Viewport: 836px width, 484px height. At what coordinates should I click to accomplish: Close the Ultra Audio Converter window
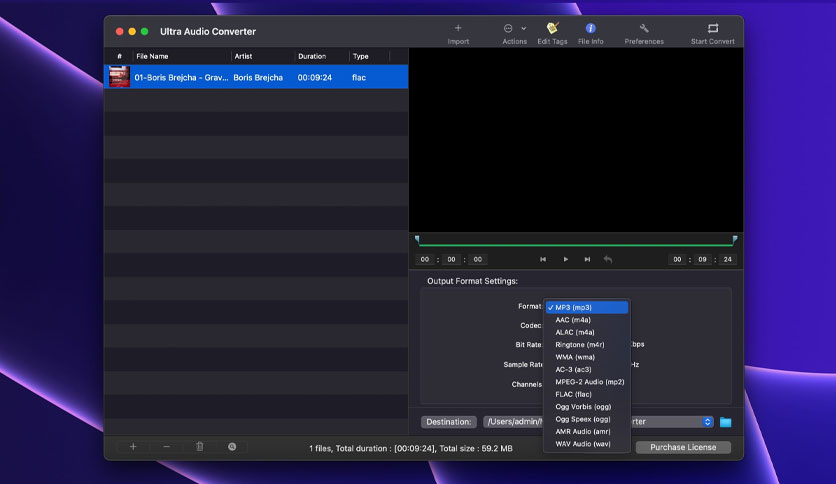(x=119, y=31)
